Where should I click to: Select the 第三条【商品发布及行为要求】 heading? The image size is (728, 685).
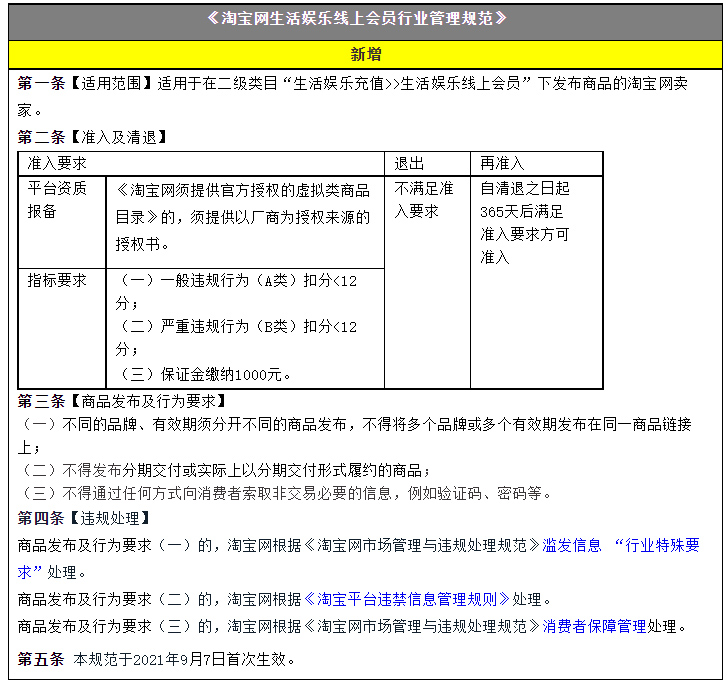tap(122, 401)
